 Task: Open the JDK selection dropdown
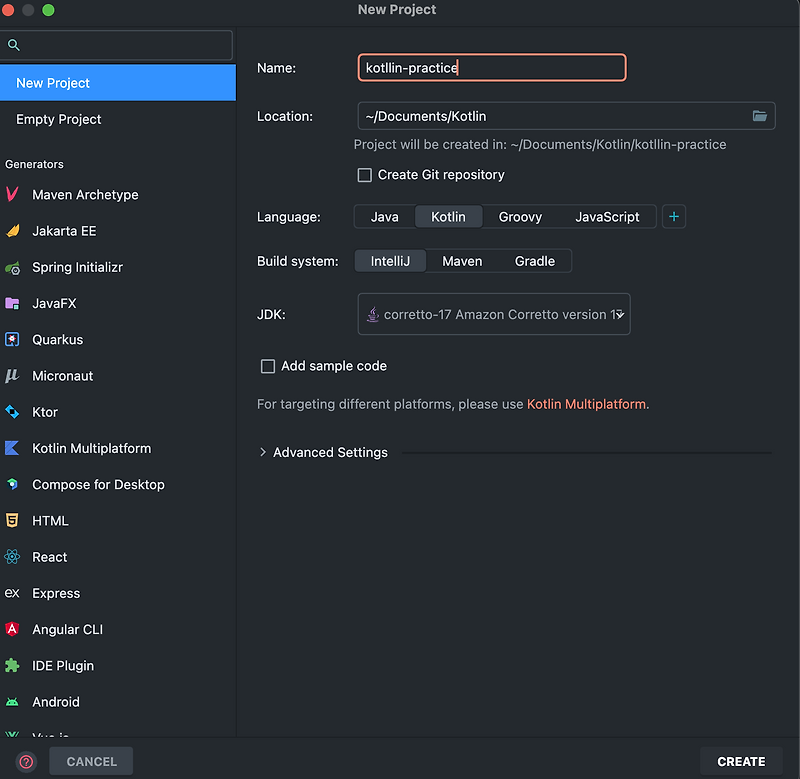(494, 314)
